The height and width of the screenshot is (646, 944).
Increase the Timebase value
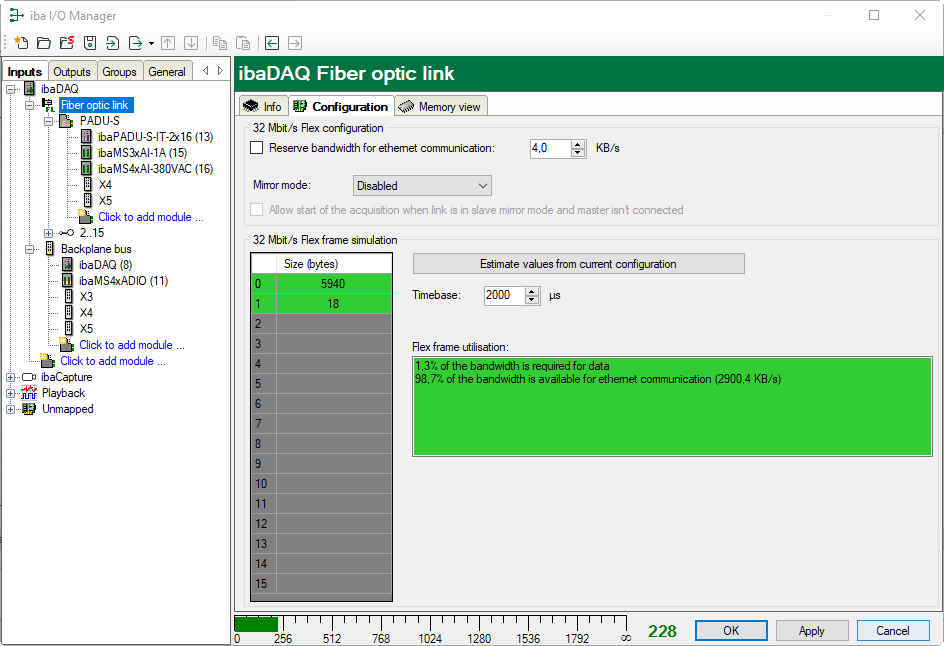click(532, 291)
